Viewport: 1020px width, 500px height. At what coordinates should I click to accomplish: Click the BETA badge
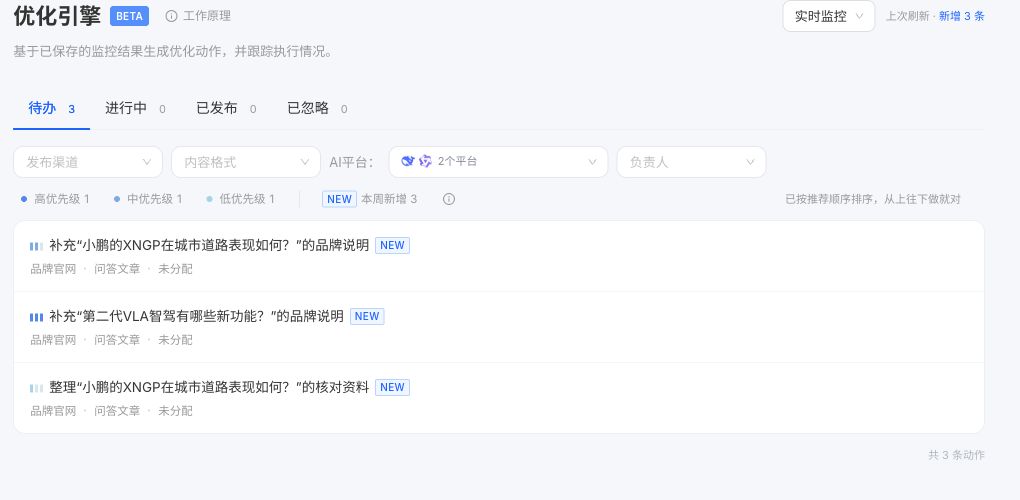[129, 16]
